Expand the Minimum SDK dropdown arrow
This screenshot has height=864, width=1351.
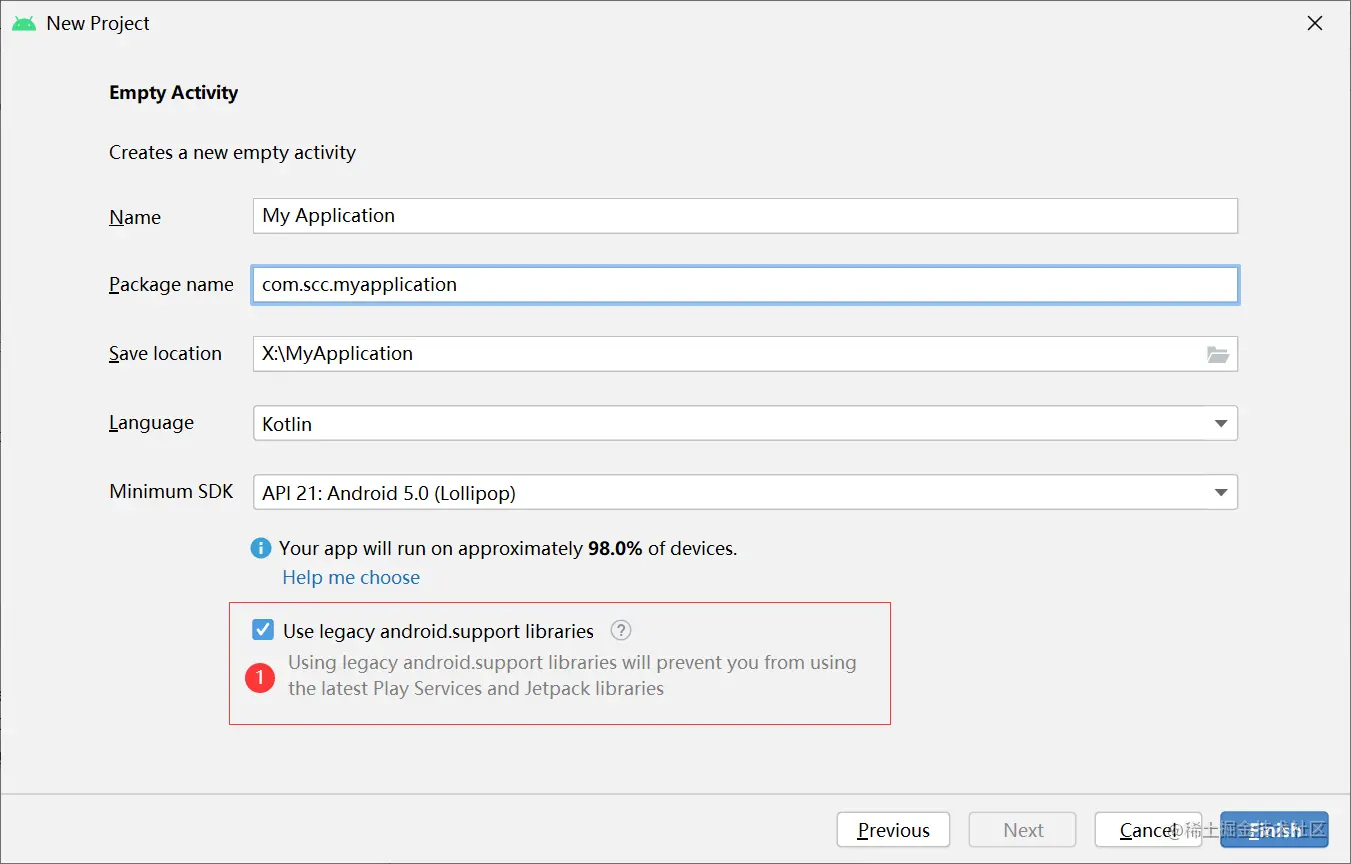pos(1220,493)
